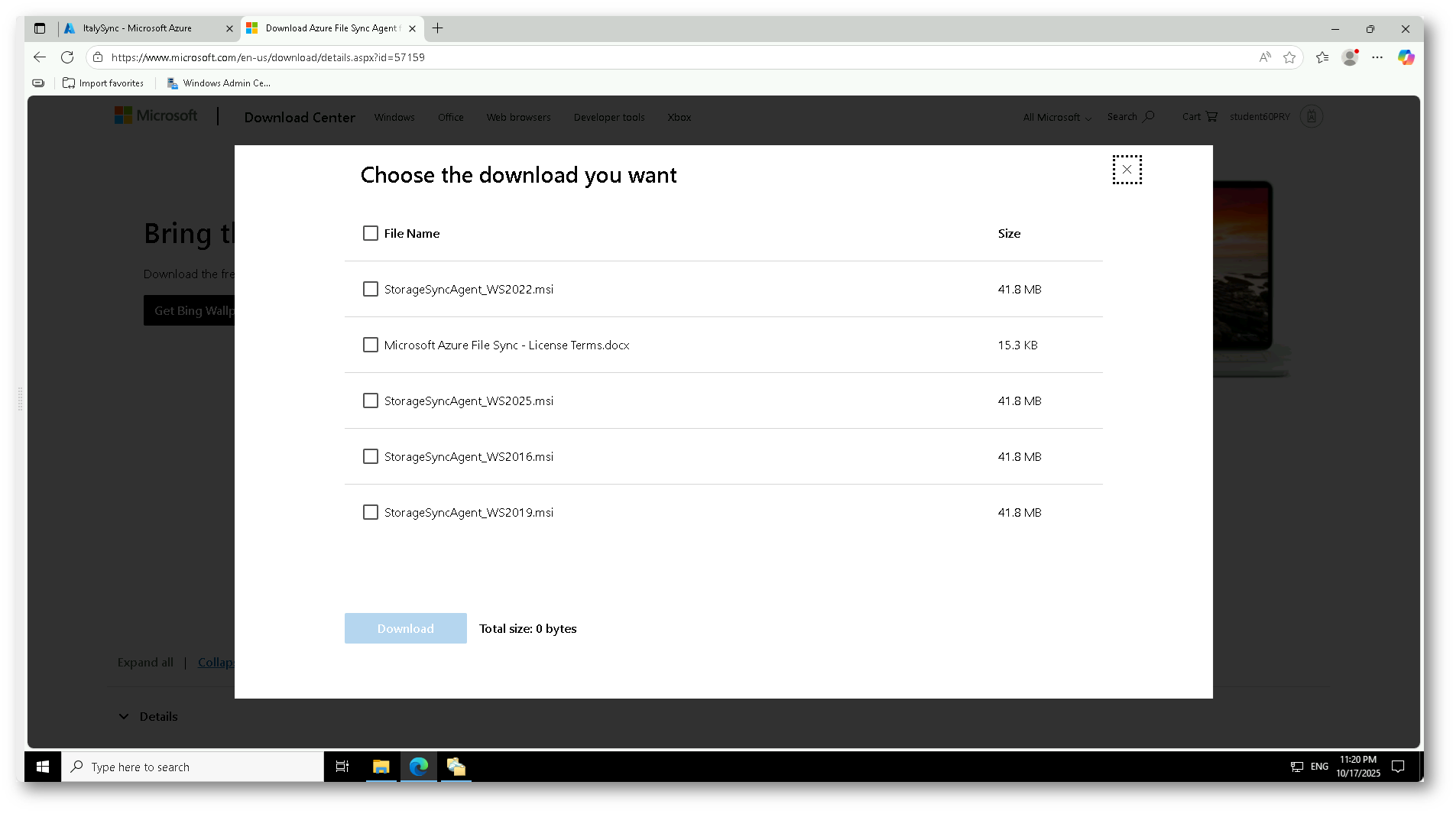
Task: Refresh the current page
Action: [x=67, y=57]
